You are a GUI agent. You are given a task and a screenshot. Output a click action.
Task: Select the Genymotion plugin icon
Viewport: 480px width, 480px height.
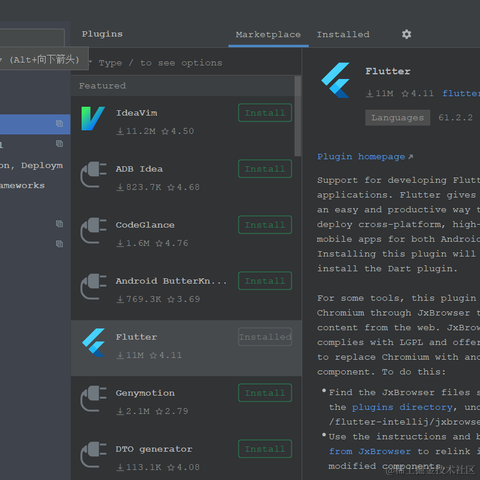(93, 399)
